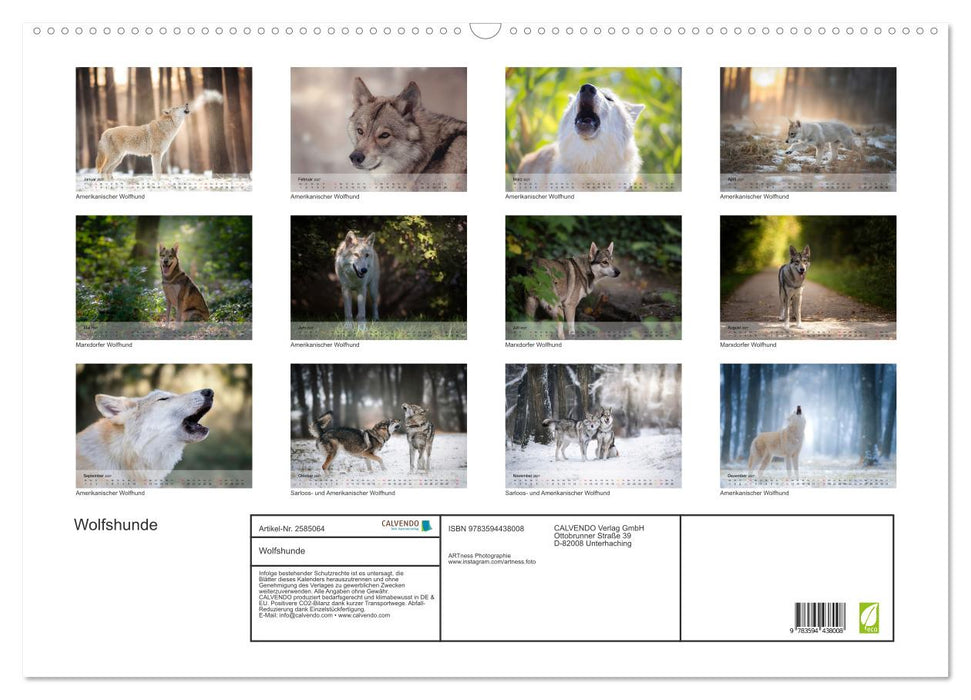
Task: Select the August wolfdog on forest path
Action: 808,277
